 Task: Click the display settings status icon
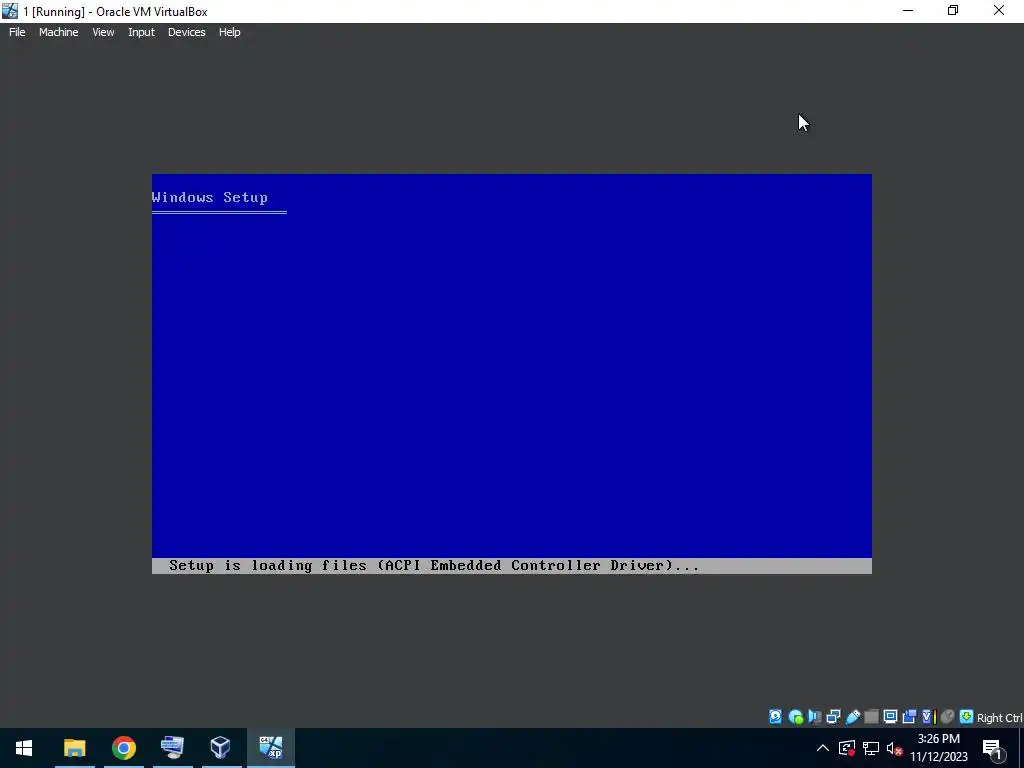click(890, 717)
